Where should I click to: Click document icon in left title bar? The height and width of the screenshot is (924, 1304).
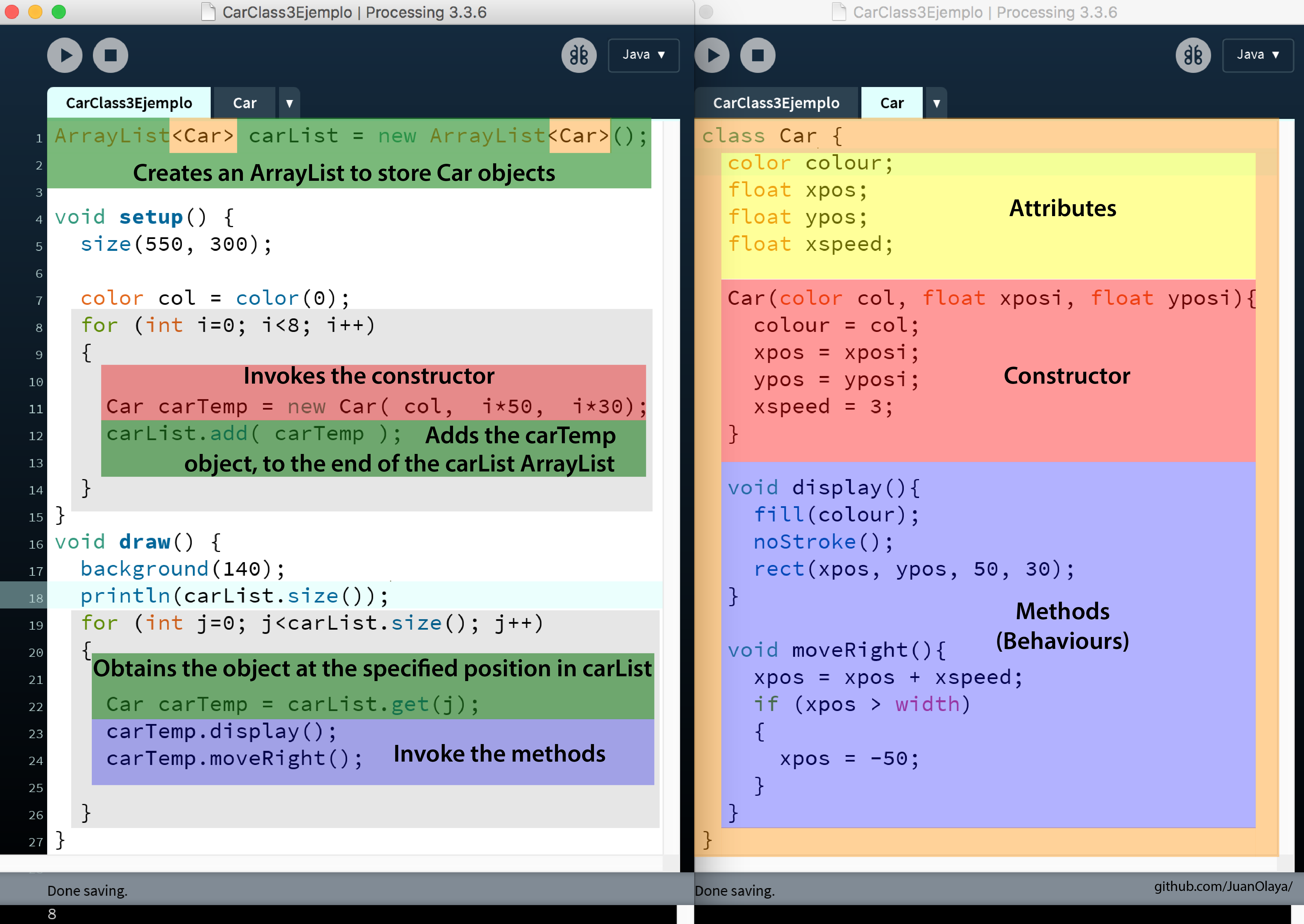coord(209,12)
